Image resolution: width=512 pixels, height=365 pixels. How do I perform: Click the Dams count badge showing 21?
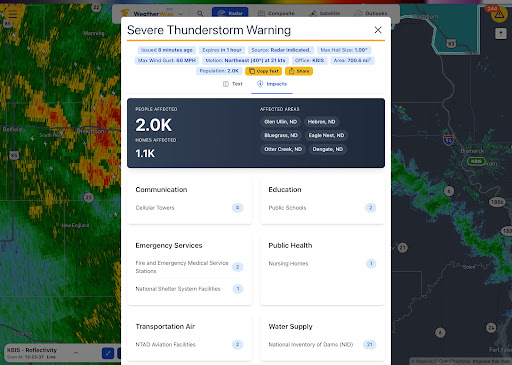coord(369,344)
